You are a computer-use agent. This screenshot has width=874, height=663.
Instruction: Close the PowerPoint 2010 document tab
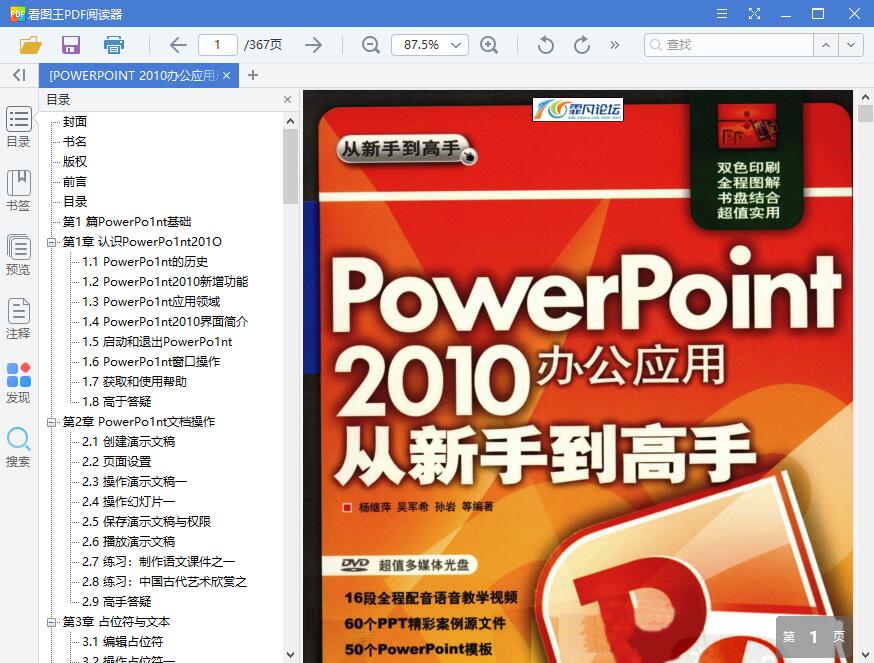(226, 75)
